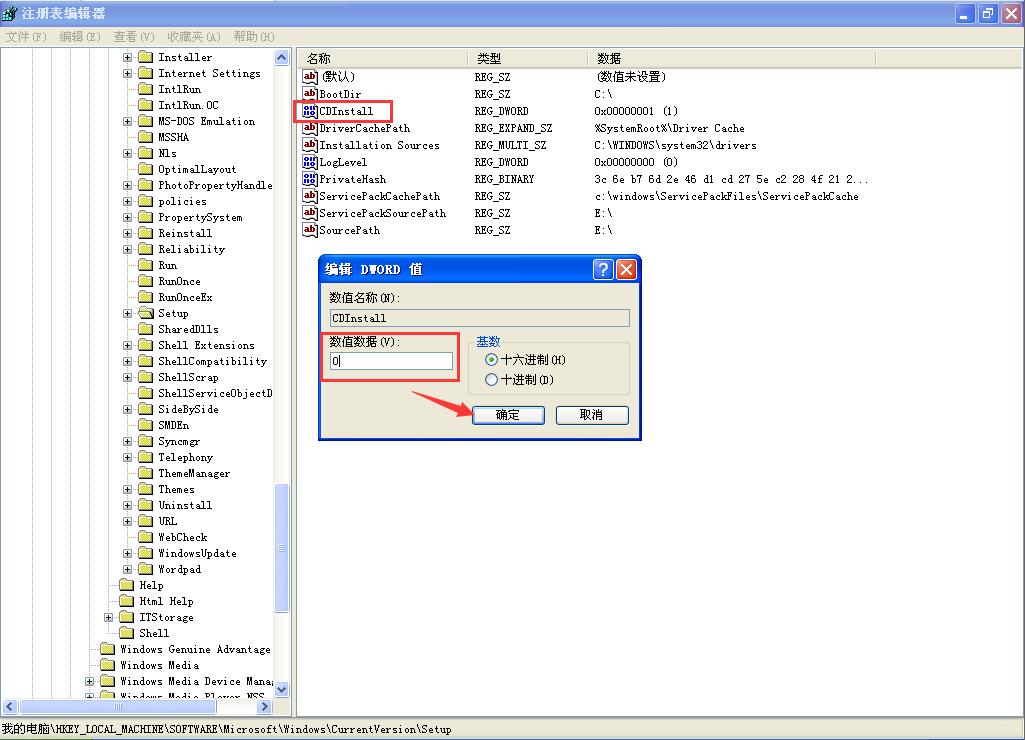Click the Run folder icon
The height and width of the screenshot is (740, 1025).
pos(146,265)
